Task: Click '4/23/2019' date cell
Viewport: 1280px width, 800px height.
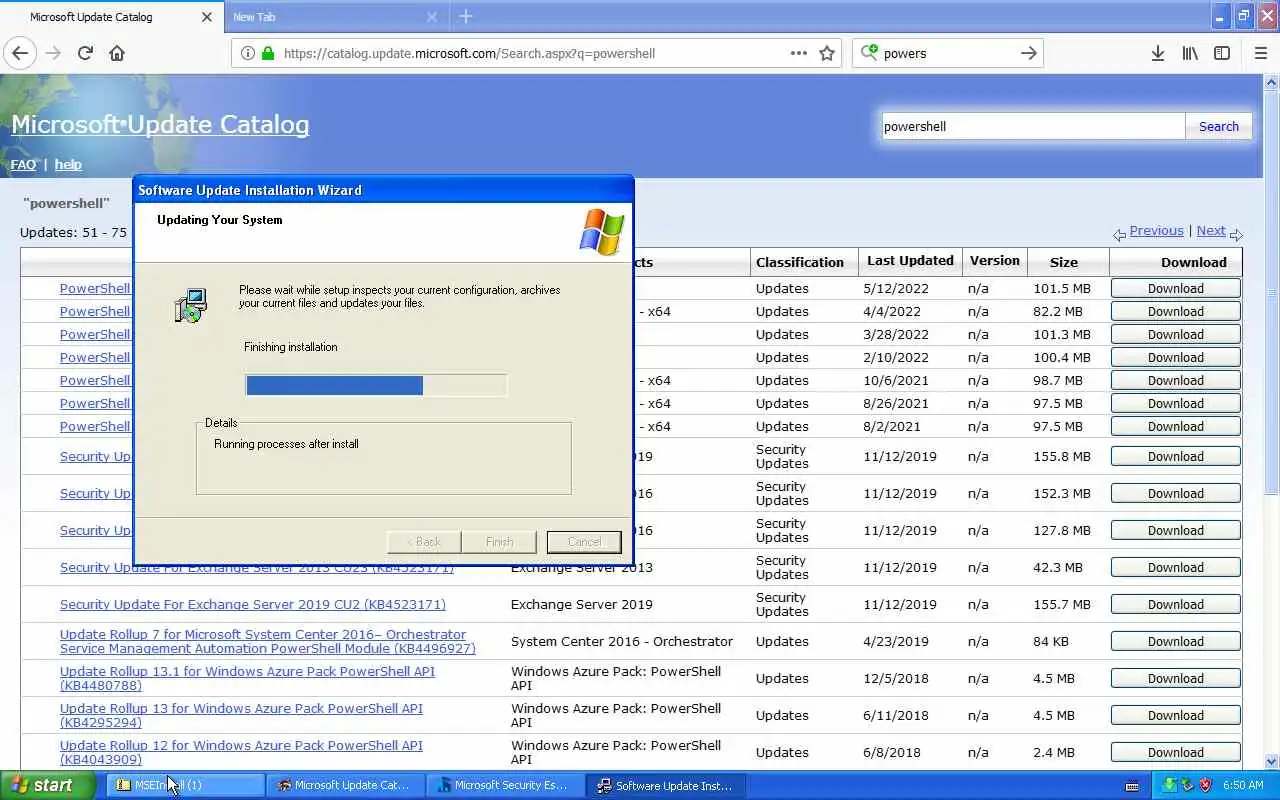Action: [901, 641]
